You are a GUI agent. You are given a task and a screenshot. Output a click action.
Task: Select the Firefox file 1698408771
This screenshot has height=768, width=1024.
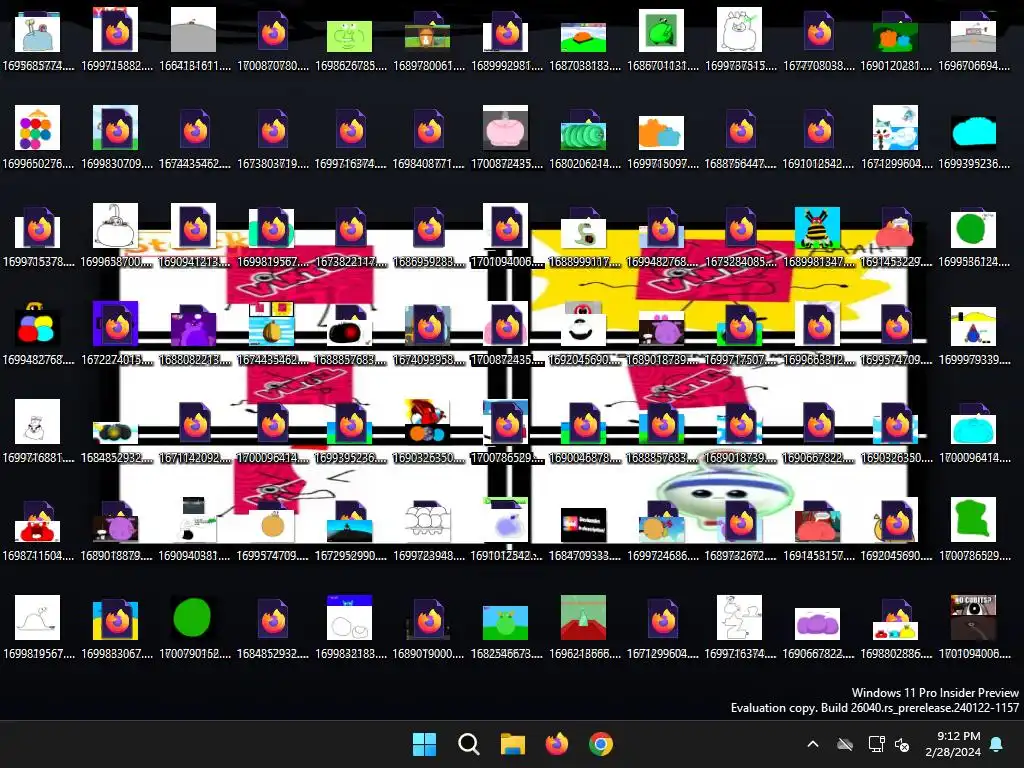(428, 138)
